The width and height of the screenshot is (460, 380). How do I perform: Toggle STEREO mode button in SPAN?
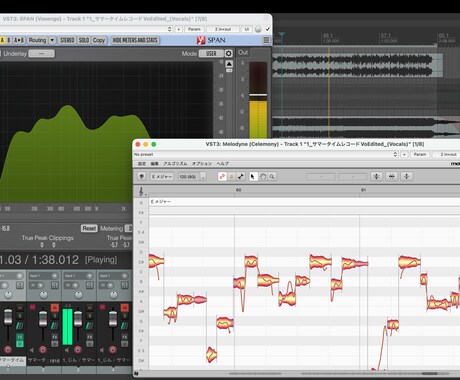67,40
